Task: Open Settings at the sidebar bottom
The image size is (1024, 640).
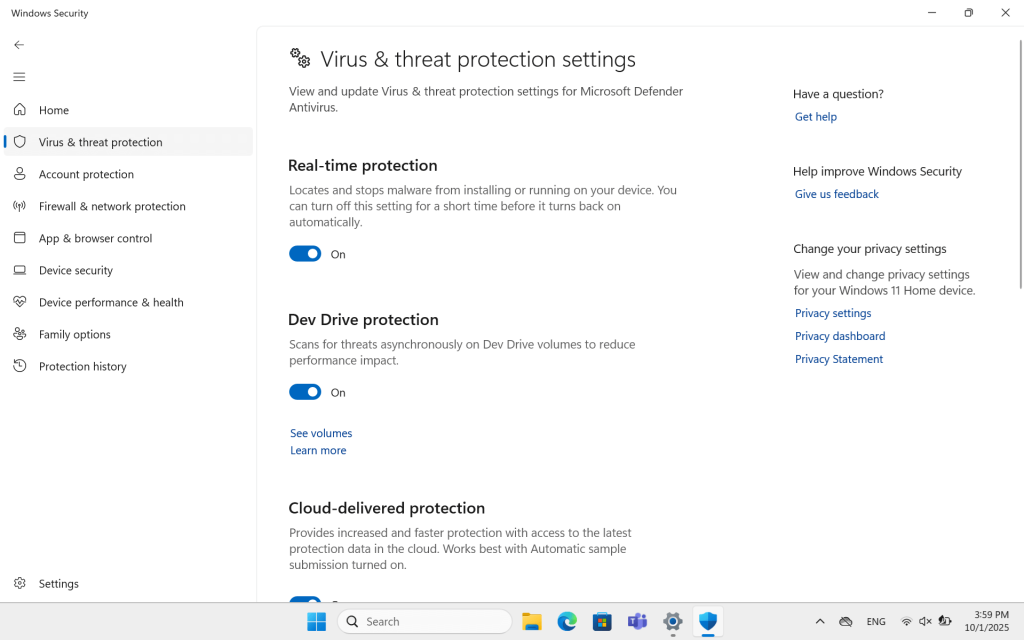Action: pyautogui.click(x=58, y=583)
